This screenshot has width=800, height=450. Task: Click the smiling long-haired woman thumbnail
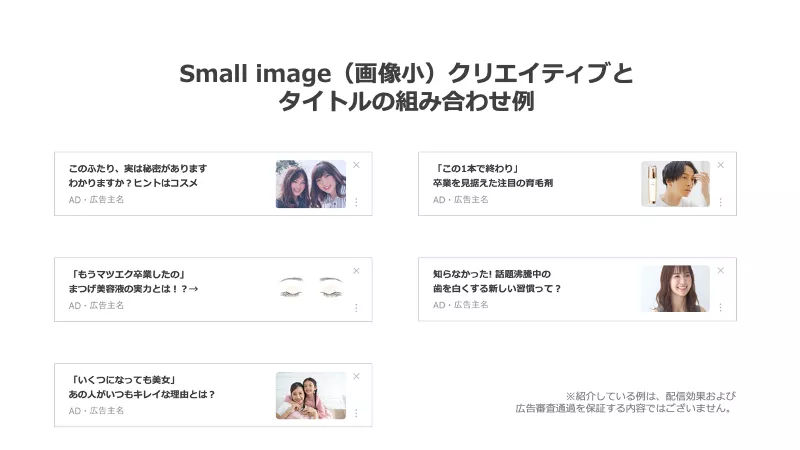click(x=675, y=289)
